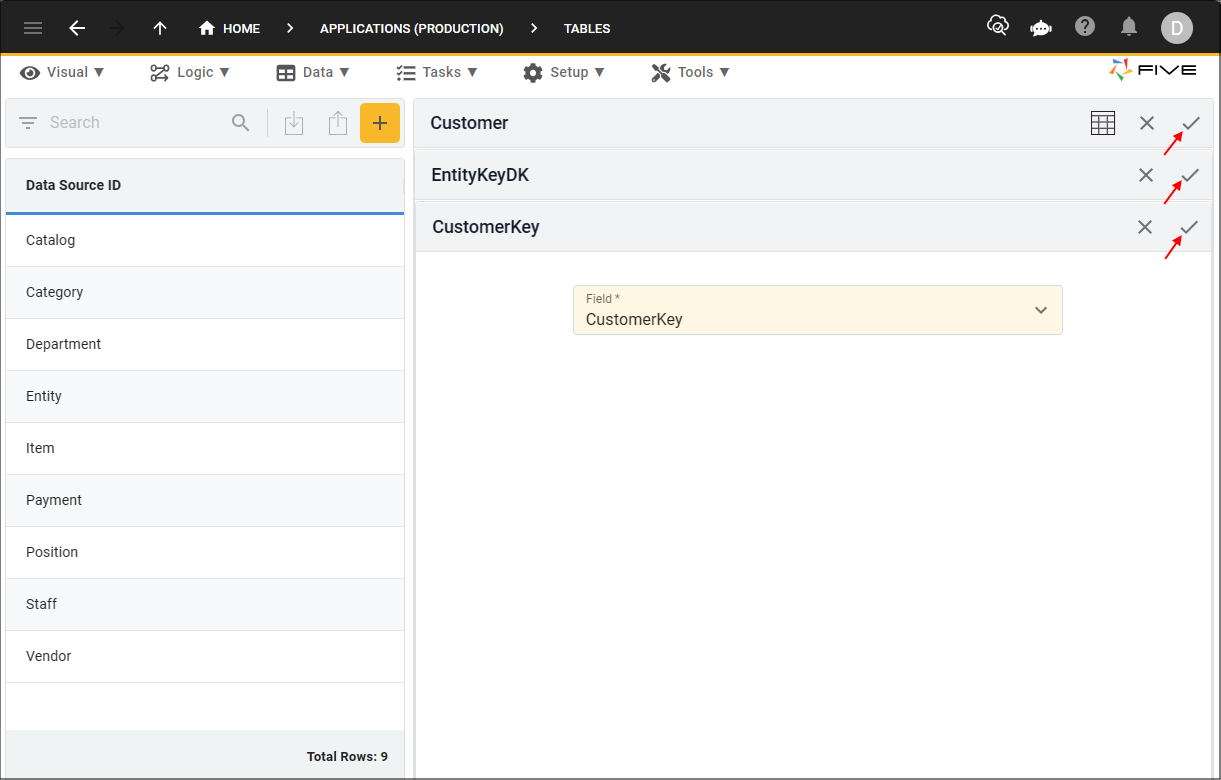The image size is (1221, 780).
Task: Select the Department table row
Action: click(205, 344)
